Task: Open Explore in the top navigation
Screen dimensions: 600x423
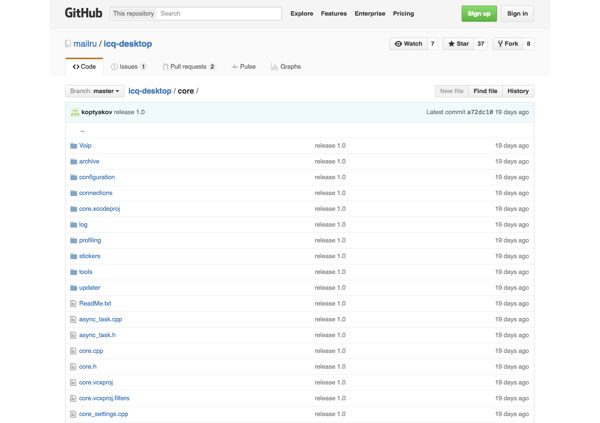Action: 302,13
